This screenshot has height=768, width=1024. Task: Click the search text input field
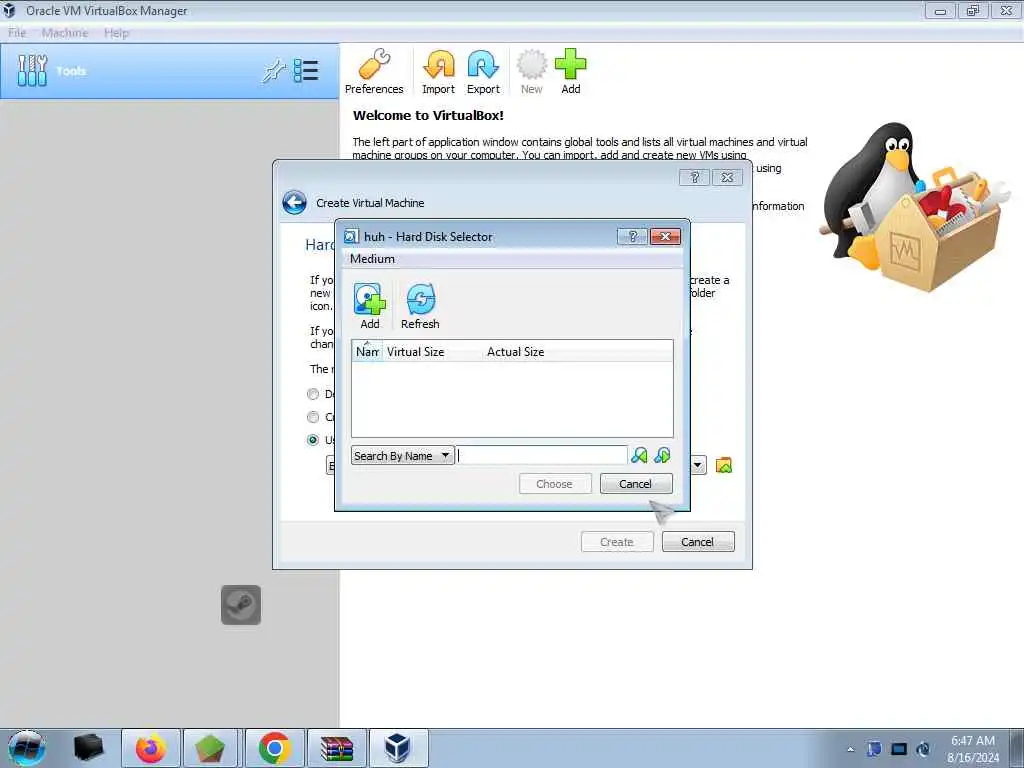(x=542, y=455)
